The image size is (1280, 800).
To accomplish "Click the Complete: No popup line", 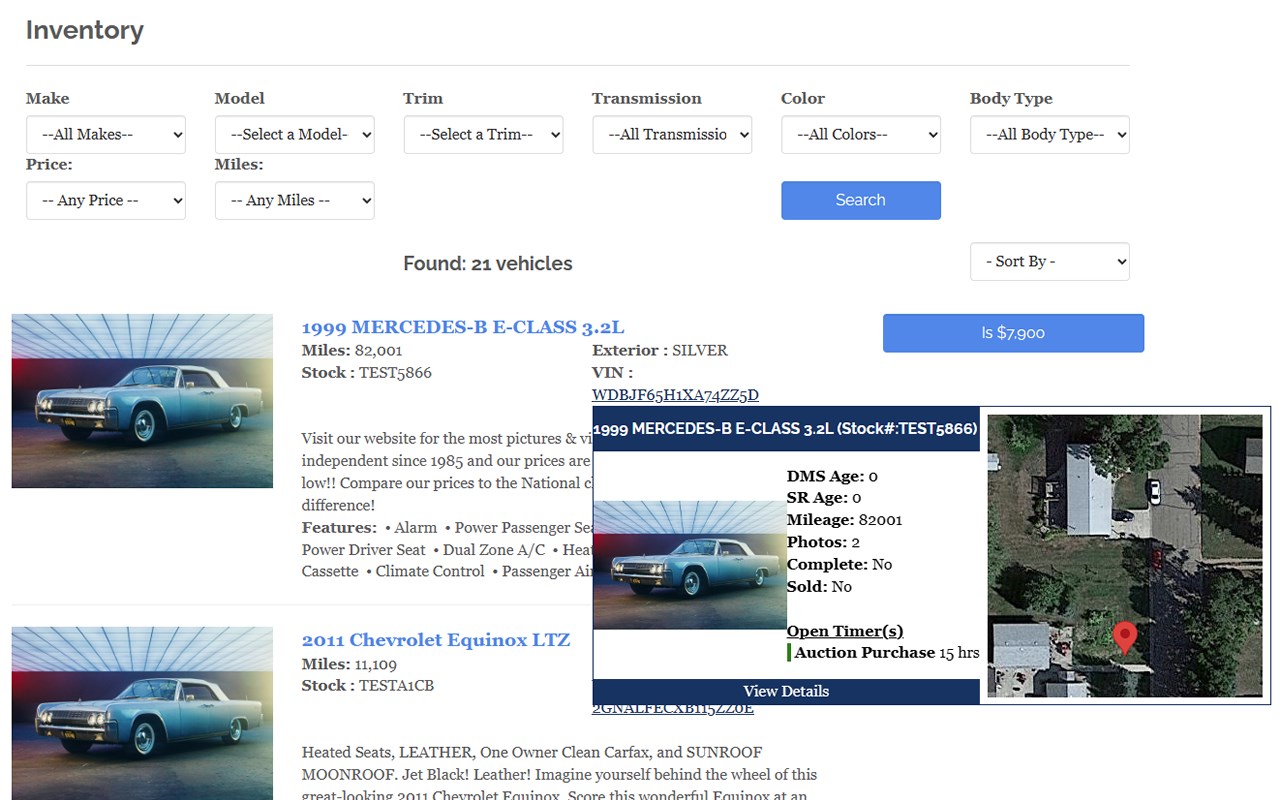I will coord(840,564).
